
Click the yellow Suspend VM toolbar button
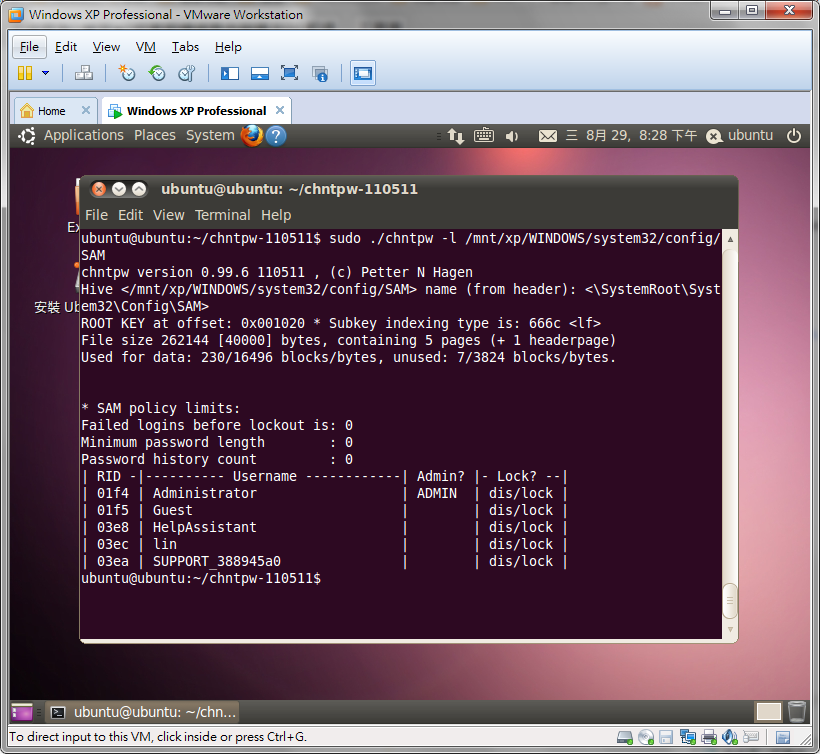[25, 73]
